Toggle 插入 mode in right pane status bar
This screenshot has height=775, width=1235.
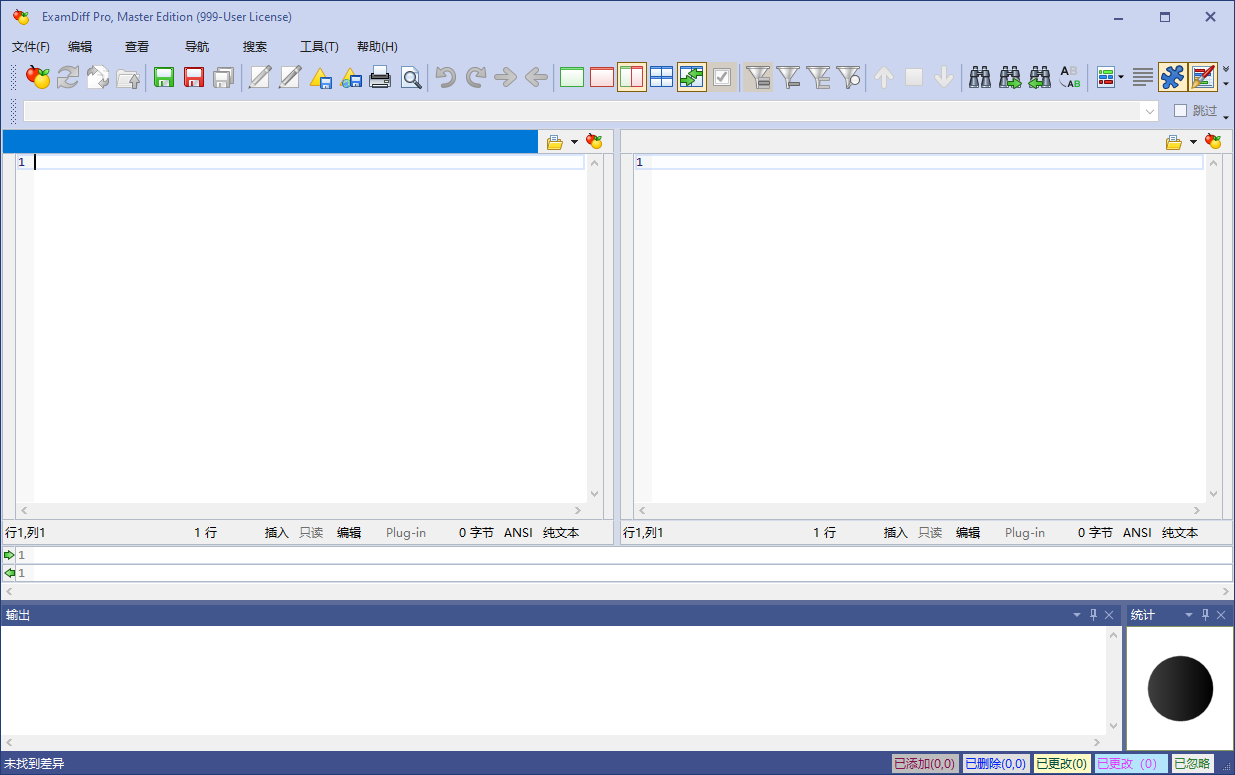(x=896, y=533)
